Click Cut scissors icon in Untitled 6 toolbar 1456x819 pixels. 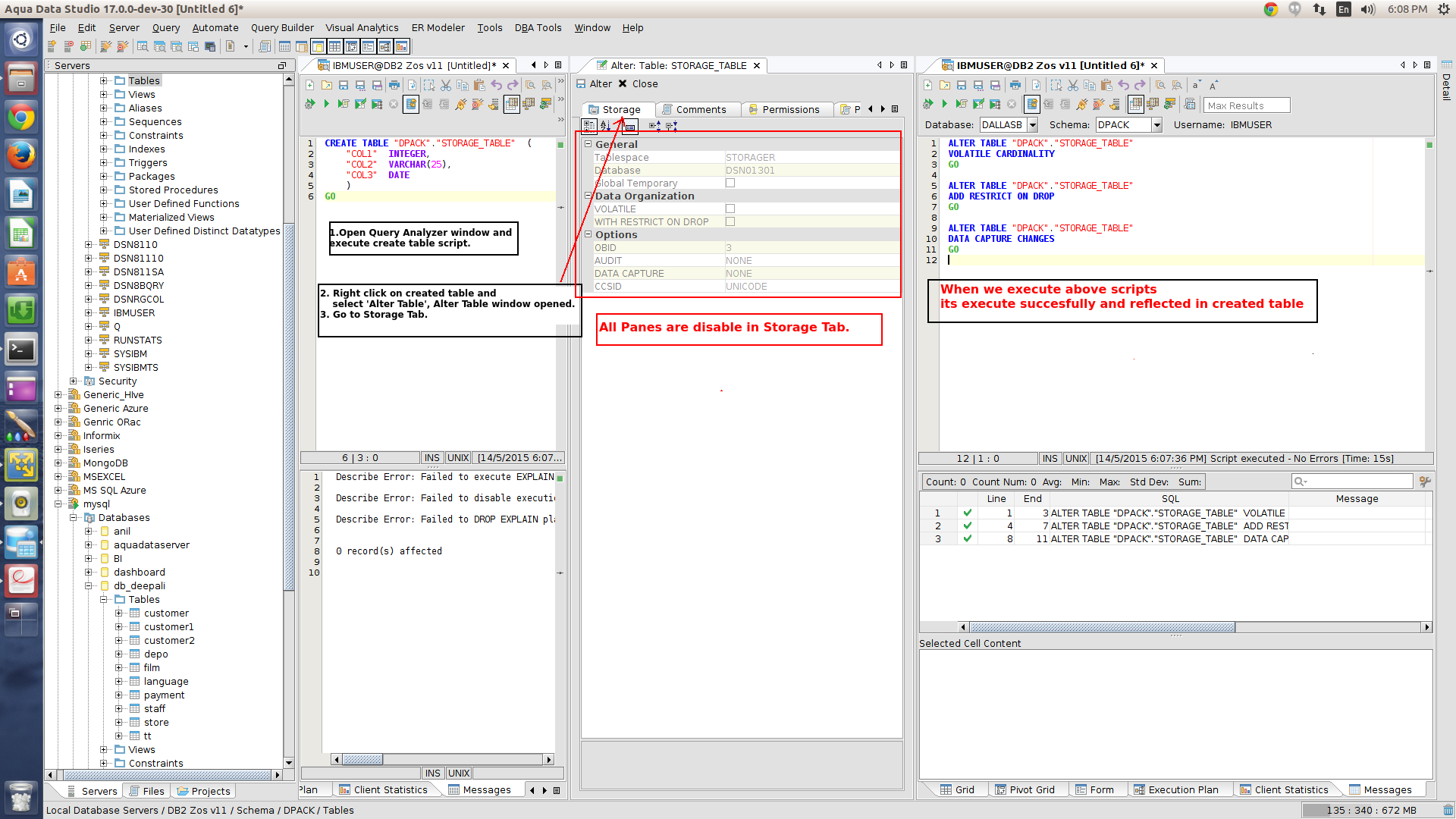pyautogui.click(x=1073, y=85)
